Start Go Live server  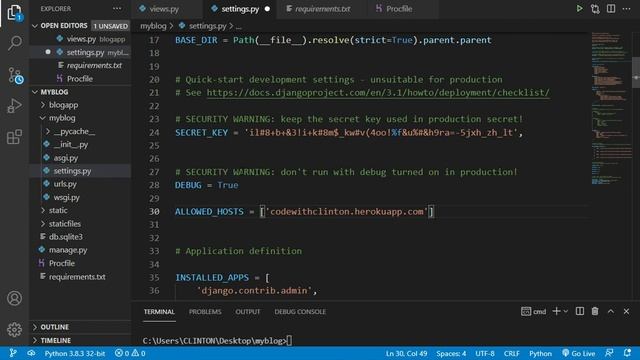pyautogui.click(x=578, y=353)
